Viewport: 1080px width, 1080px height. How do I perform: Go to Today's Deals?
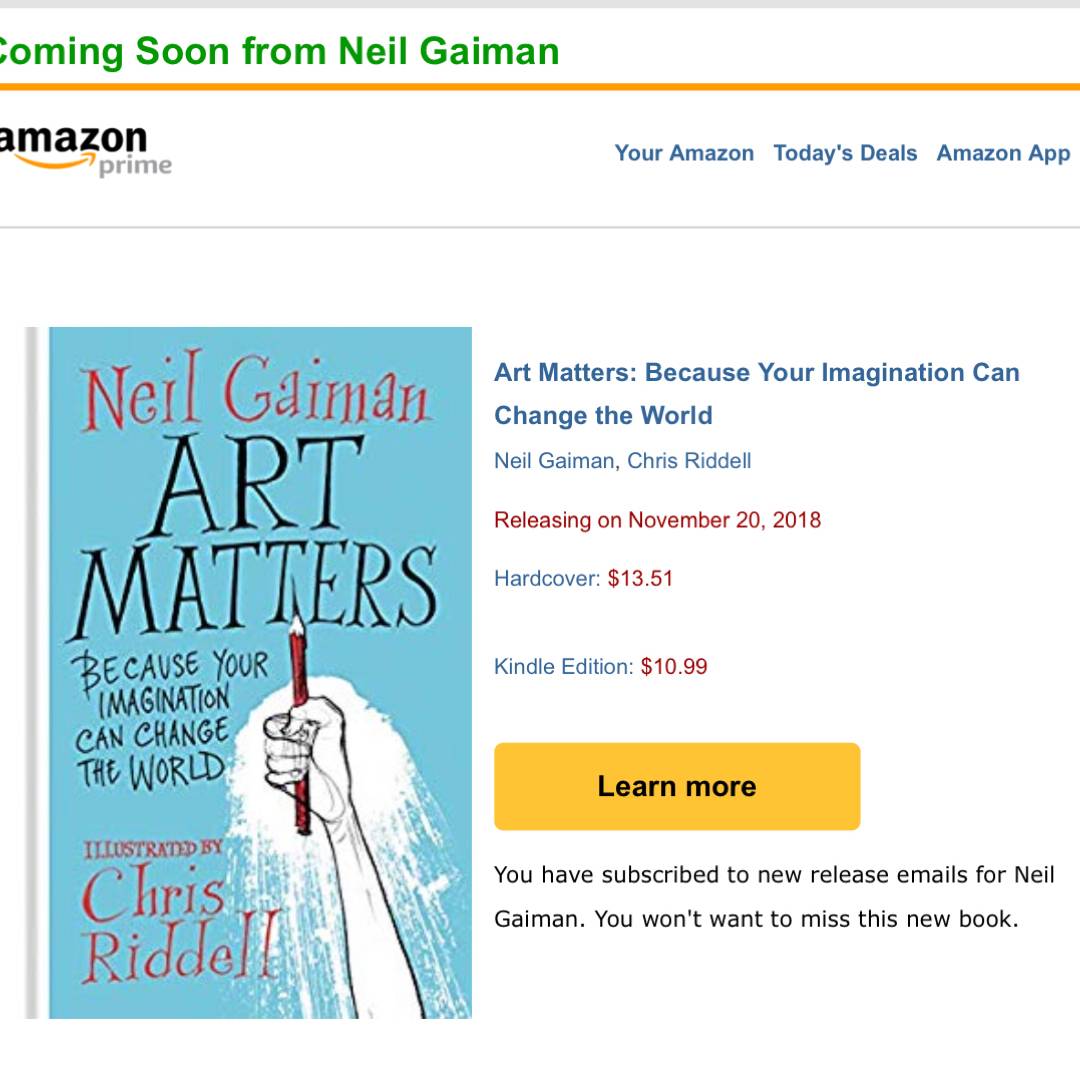point(845,153)
